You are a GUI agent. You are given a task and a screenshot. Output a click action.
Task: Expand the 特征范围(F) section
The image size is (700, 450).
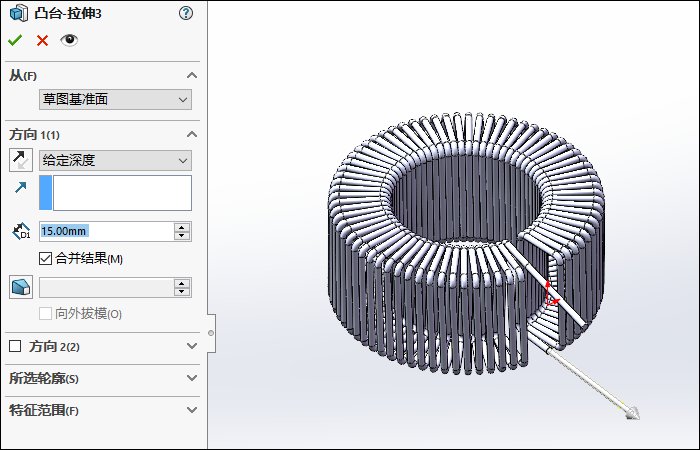192,410
